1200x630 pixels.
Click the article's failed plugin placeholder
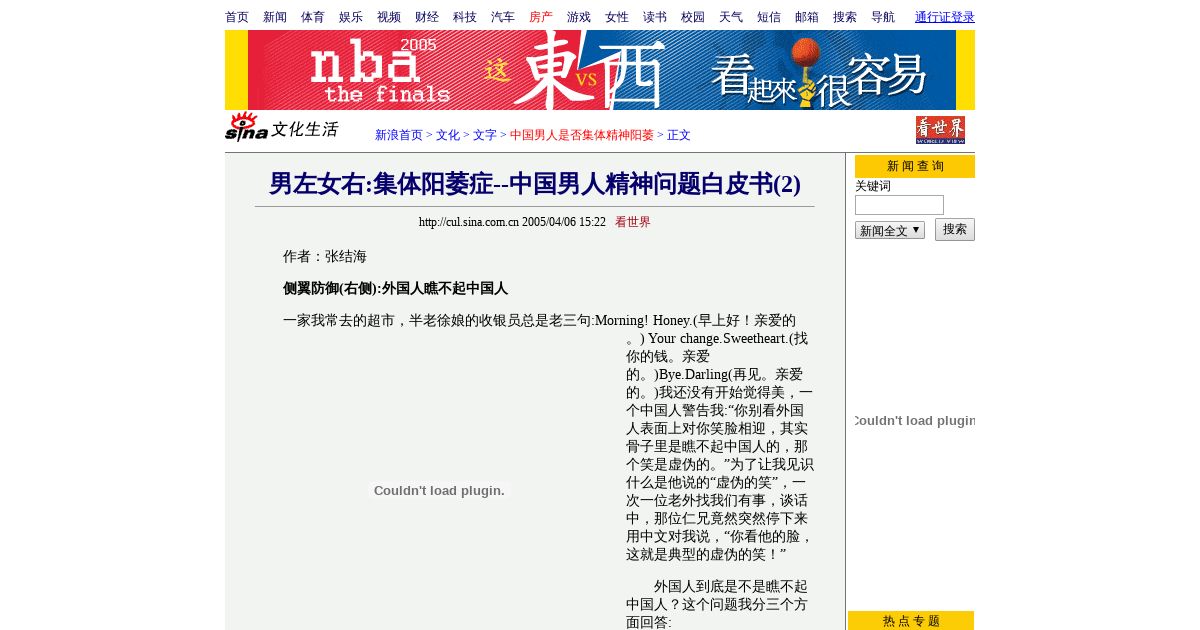point(439,490)
